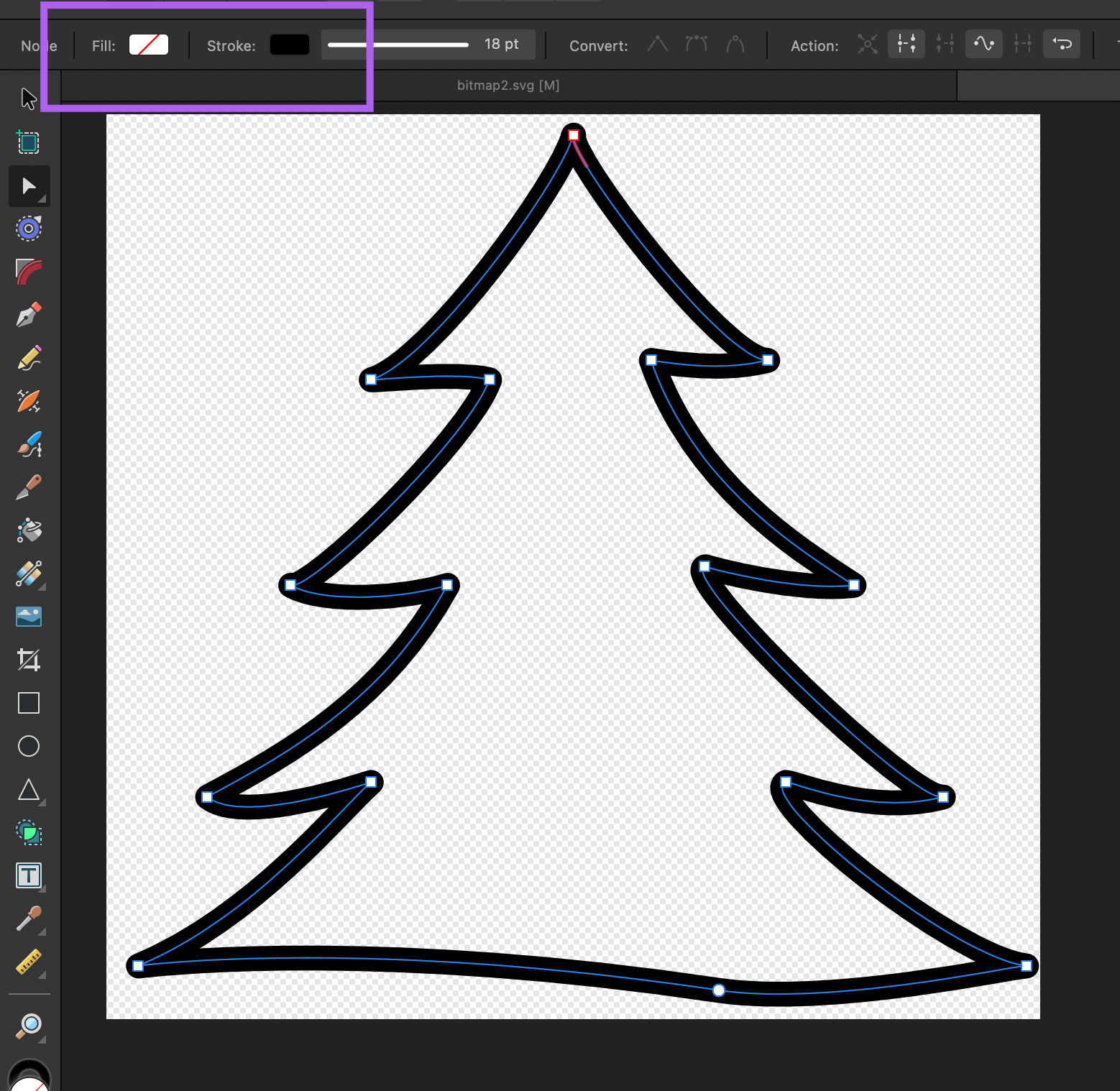Adjust the stroke width slider
1120x1091 pixels.
pos(399,45)
